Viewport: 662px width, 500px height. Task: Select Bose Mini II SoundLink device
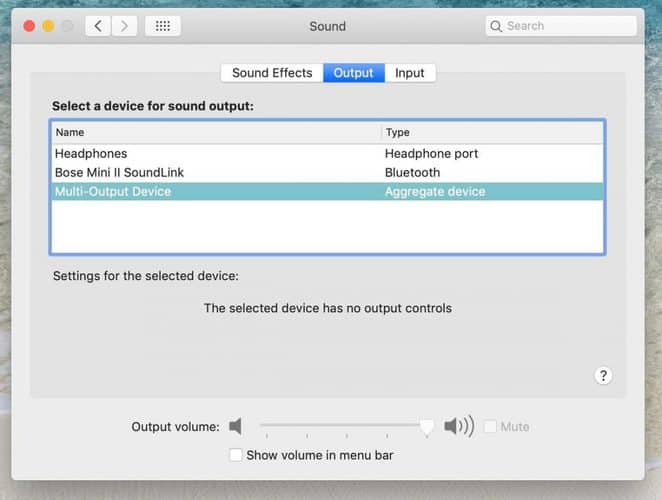(327, 173)
